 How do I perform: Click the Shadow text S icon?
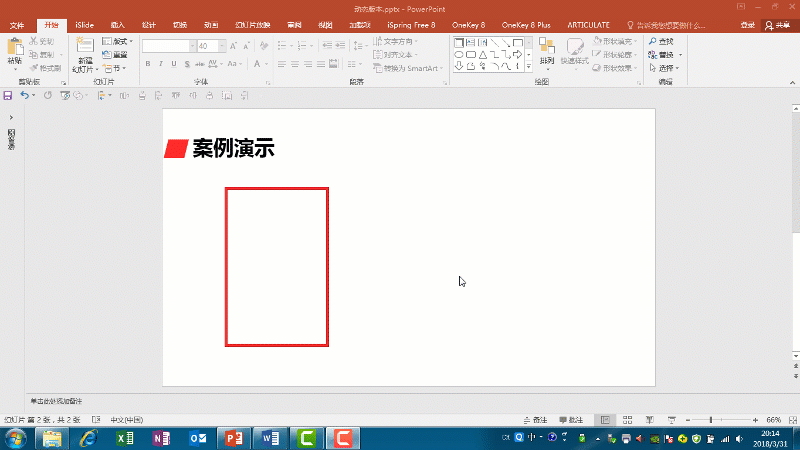point(187,64)
